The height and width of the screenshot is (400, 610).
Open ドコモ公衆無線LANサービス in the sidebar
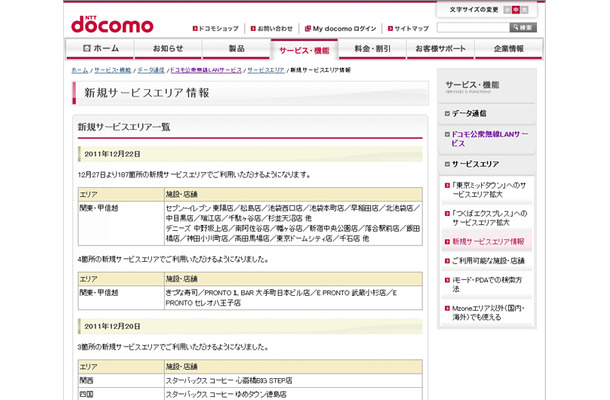click(489, 139)
